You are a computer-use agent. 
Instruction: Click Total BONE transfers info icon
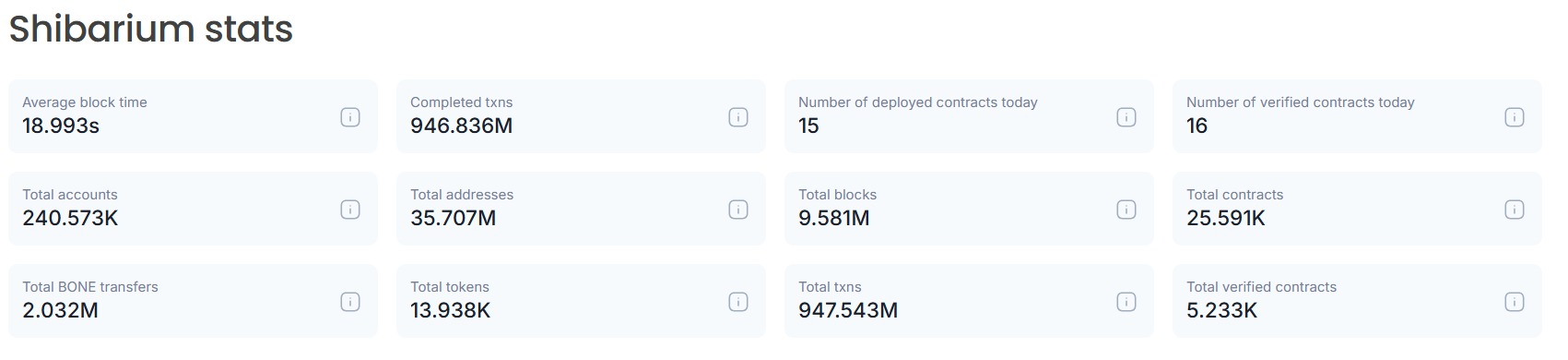coord(350,302)
